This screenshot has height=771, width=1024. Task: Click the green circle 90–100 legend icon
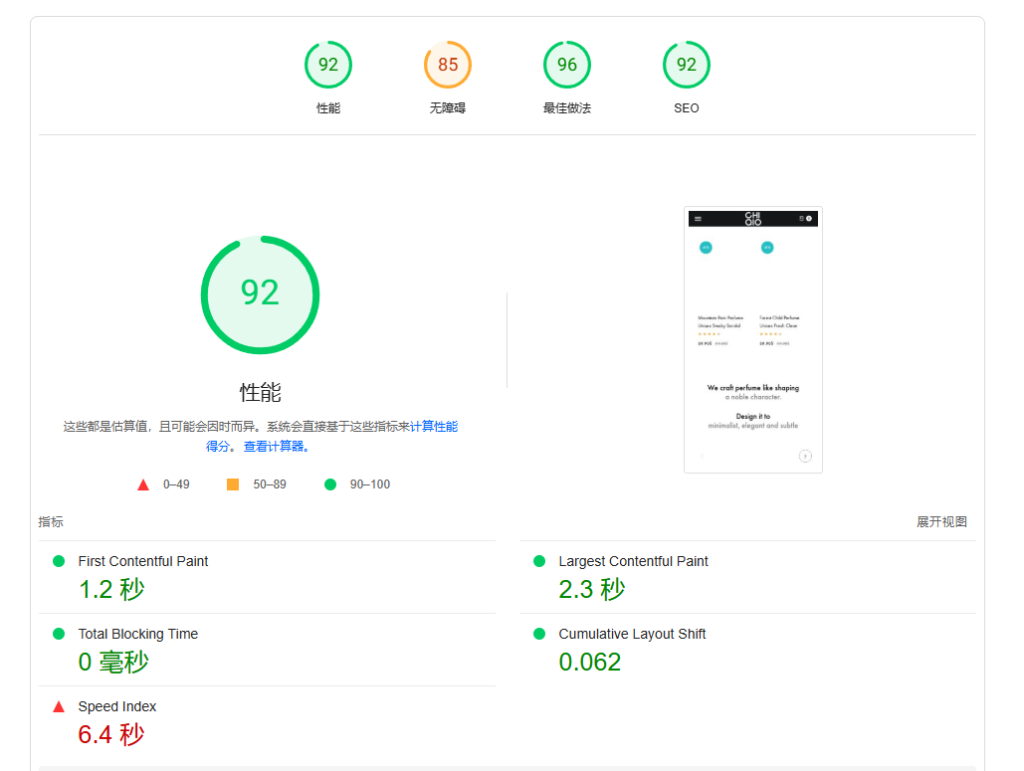point(330,484)
